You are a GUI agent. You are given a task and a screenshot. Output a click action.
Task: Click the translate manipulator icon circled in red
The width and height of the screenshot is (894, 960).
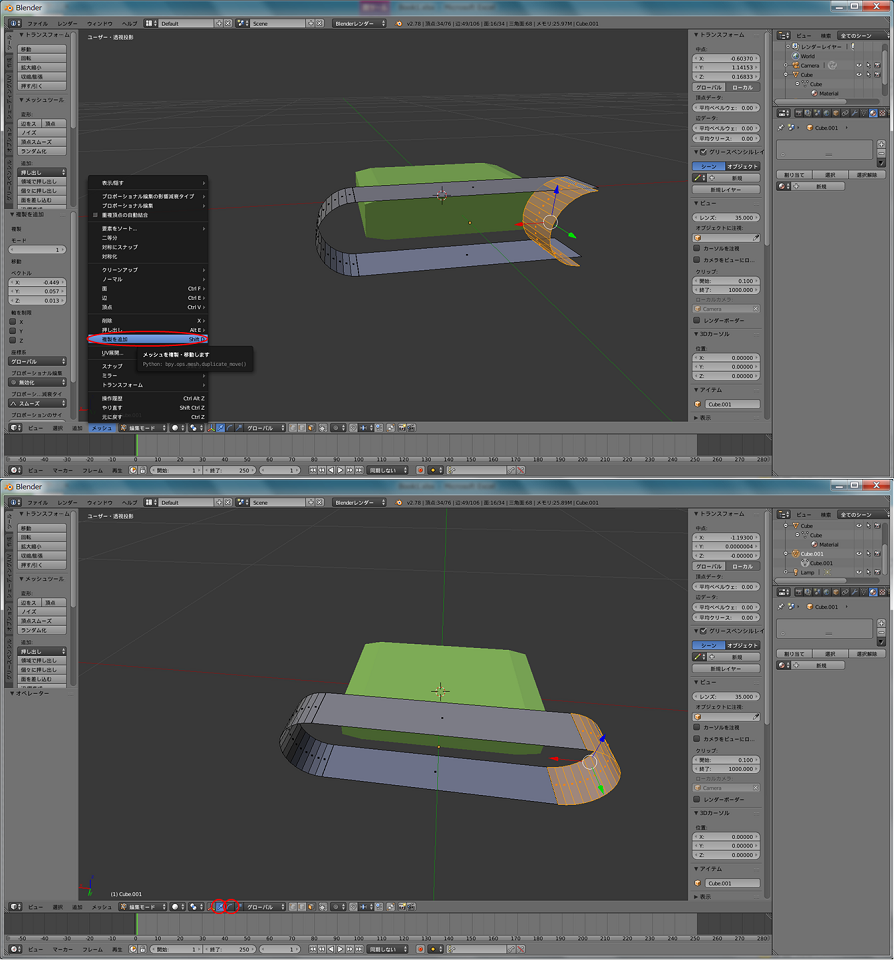coord(220,907)
